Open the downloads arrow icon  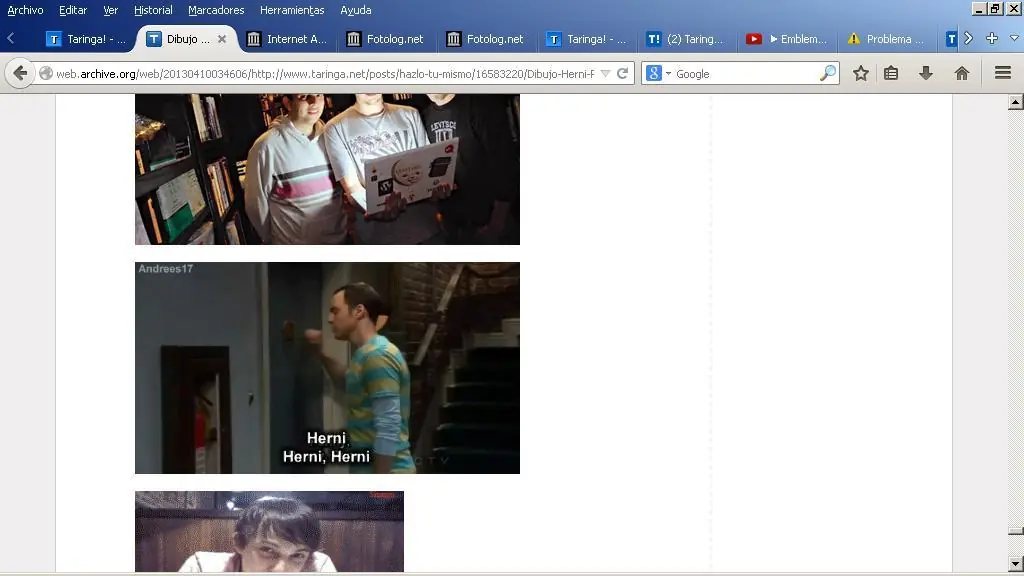coord(925,73)
